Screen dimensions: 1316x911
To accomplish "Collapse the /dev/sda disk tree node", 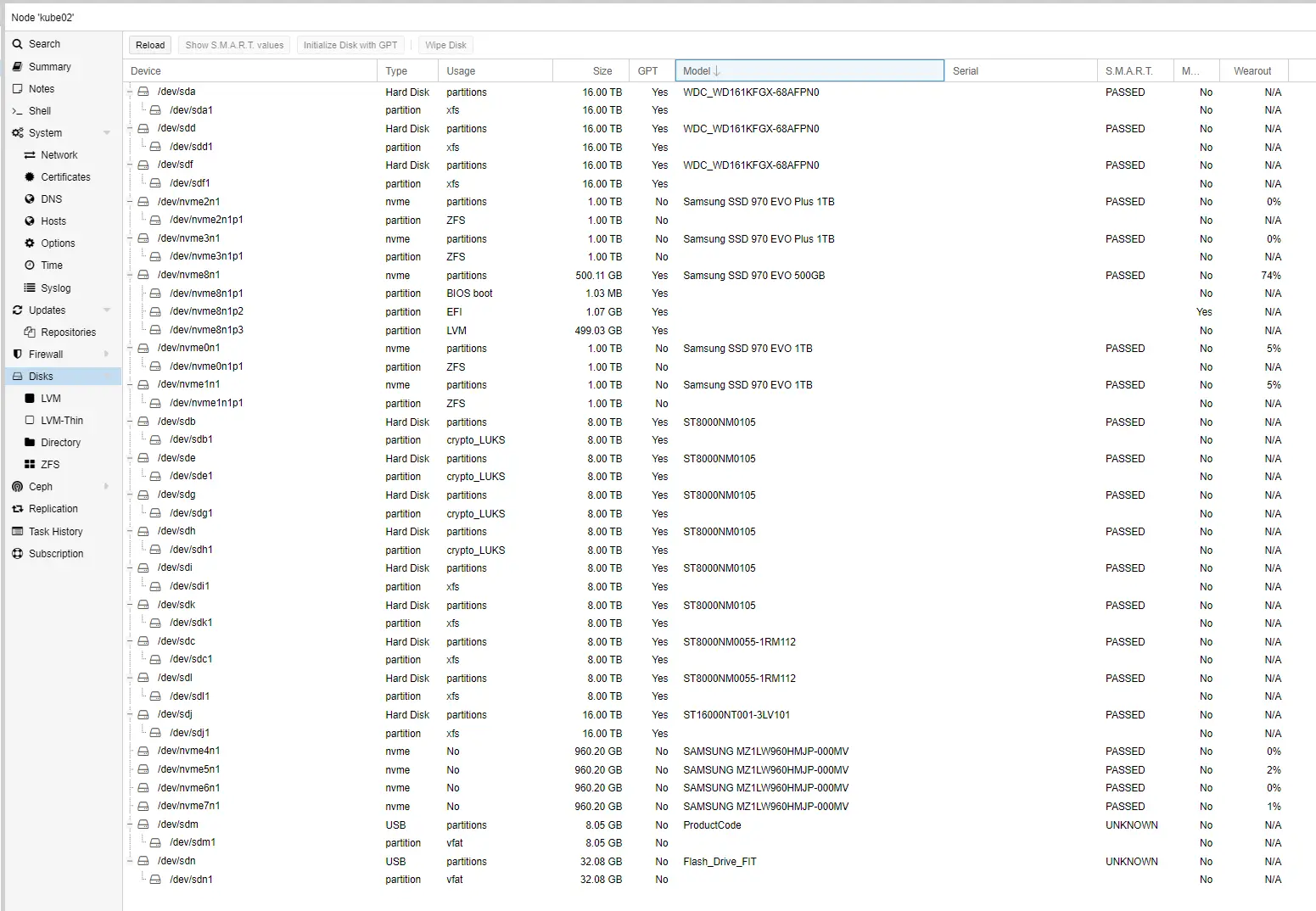I will [131, 92].
